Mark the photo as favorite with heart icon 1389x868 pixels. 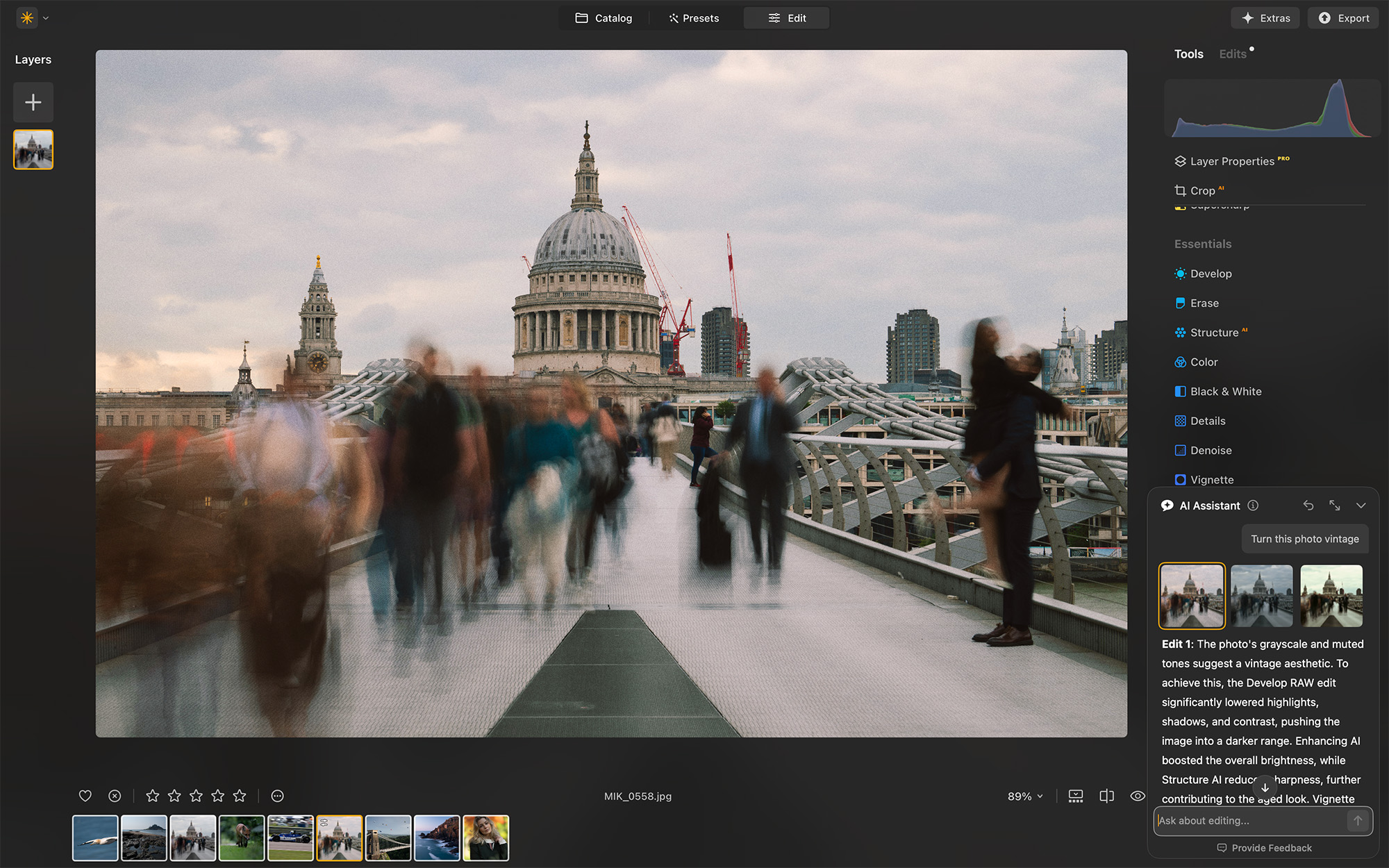pos(85,796)
